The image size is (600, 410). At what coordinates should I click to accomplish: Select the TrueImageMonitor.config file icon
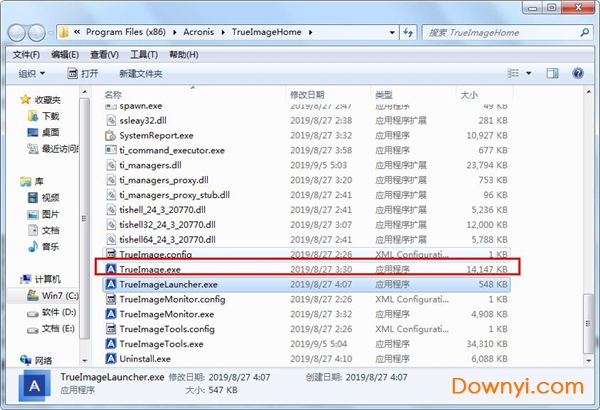111,299
